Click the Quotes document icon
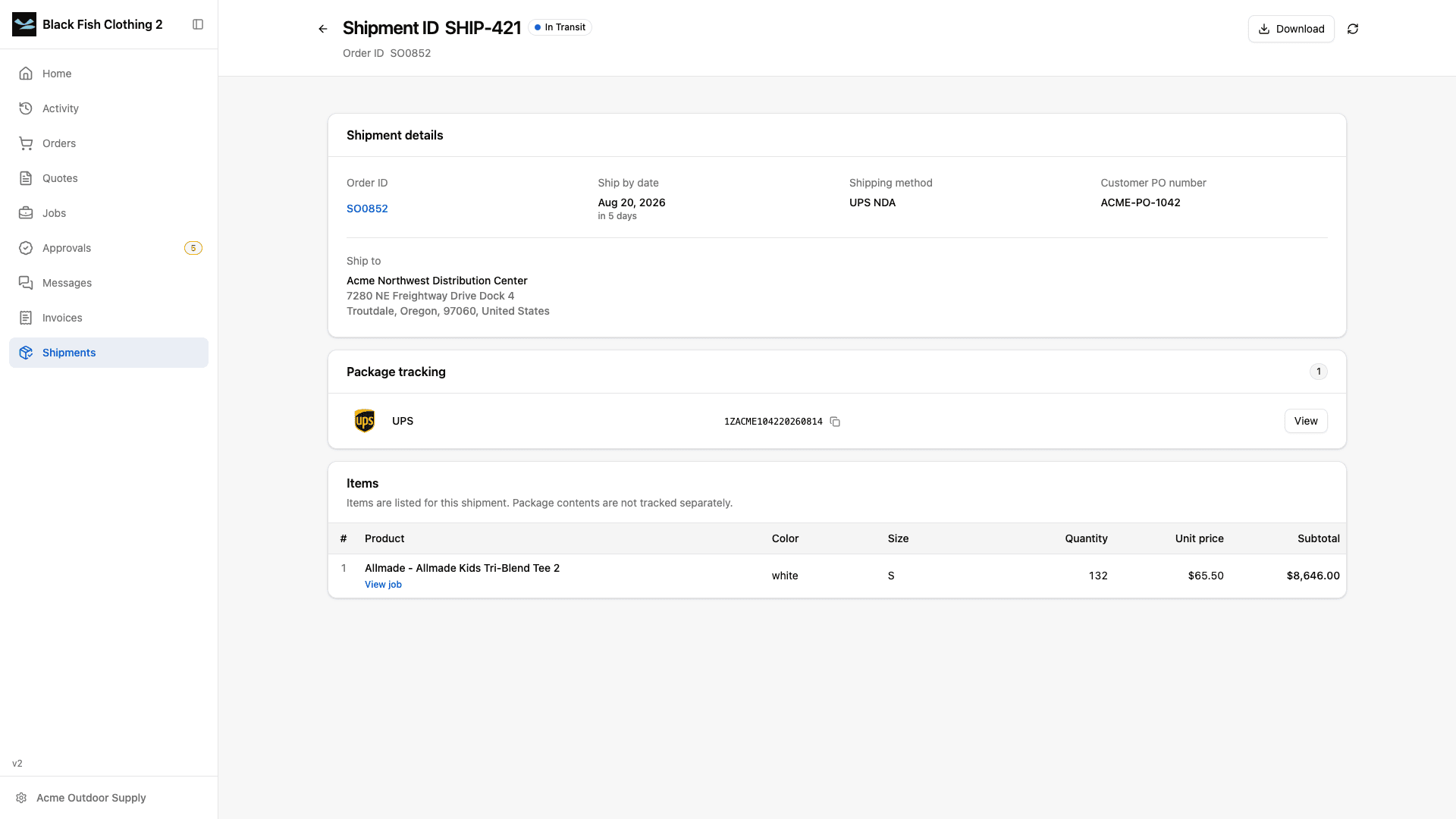 tap(26, 178)
